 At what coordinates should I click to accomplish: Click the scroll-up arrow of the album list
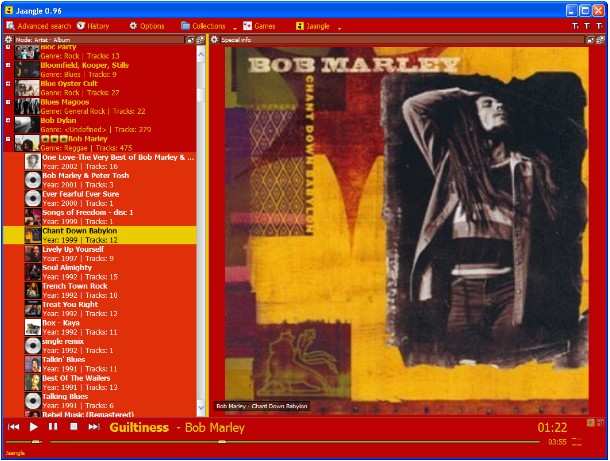tap(201, 54)
